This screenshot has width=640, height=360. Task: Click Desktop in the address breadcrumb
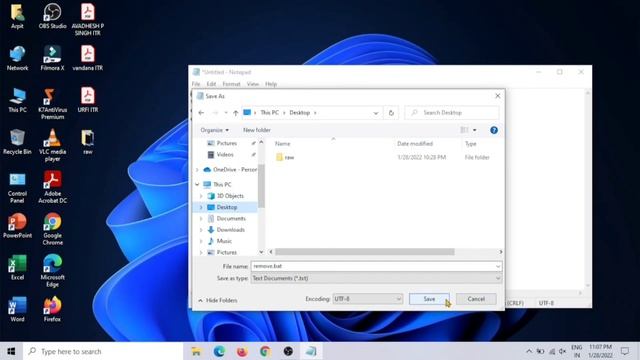click(x=300, y=113)
